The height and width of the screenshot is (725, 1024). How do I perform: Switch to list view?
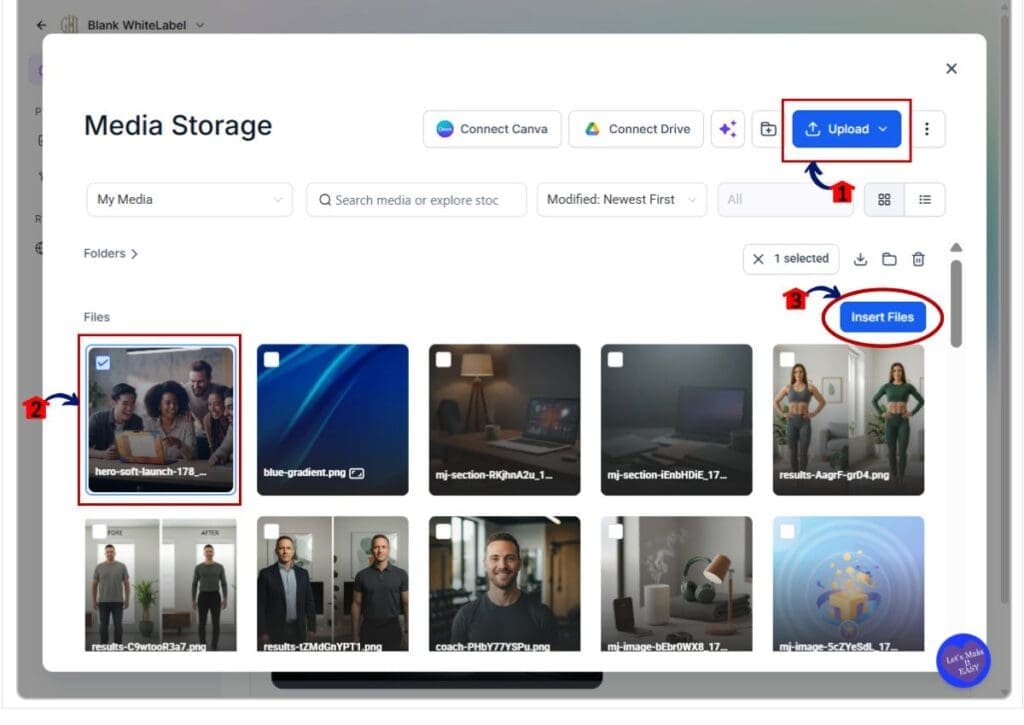(925, 199)
